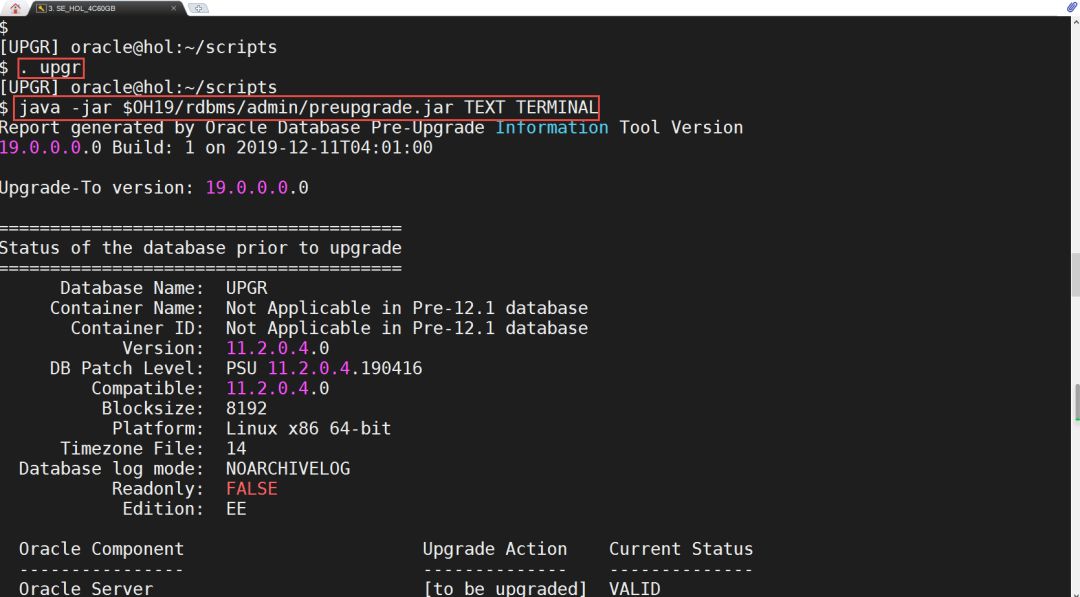The height and width of the screenshot is (597, 1080).
Task: Click the 'Database log mode:' label
Action: tap(112, 468)
